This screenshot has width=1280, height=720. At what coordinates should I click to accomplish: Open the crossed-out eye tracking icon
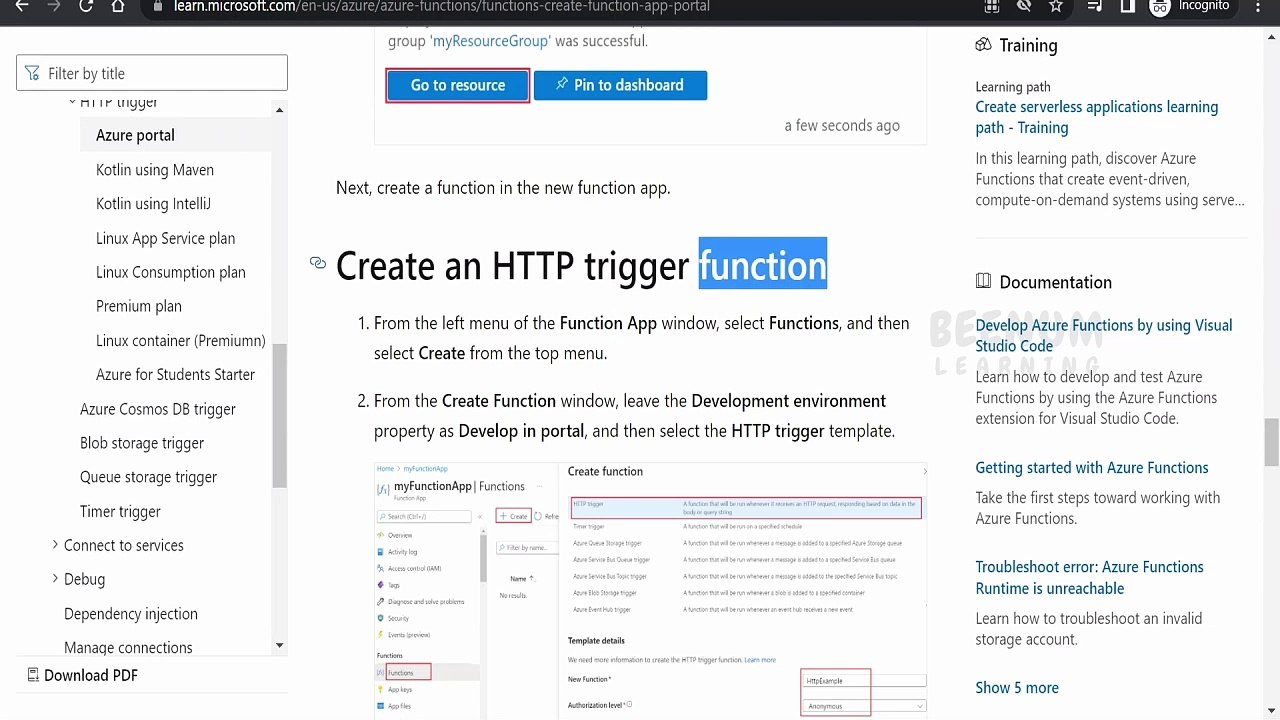click(1024, 6)
